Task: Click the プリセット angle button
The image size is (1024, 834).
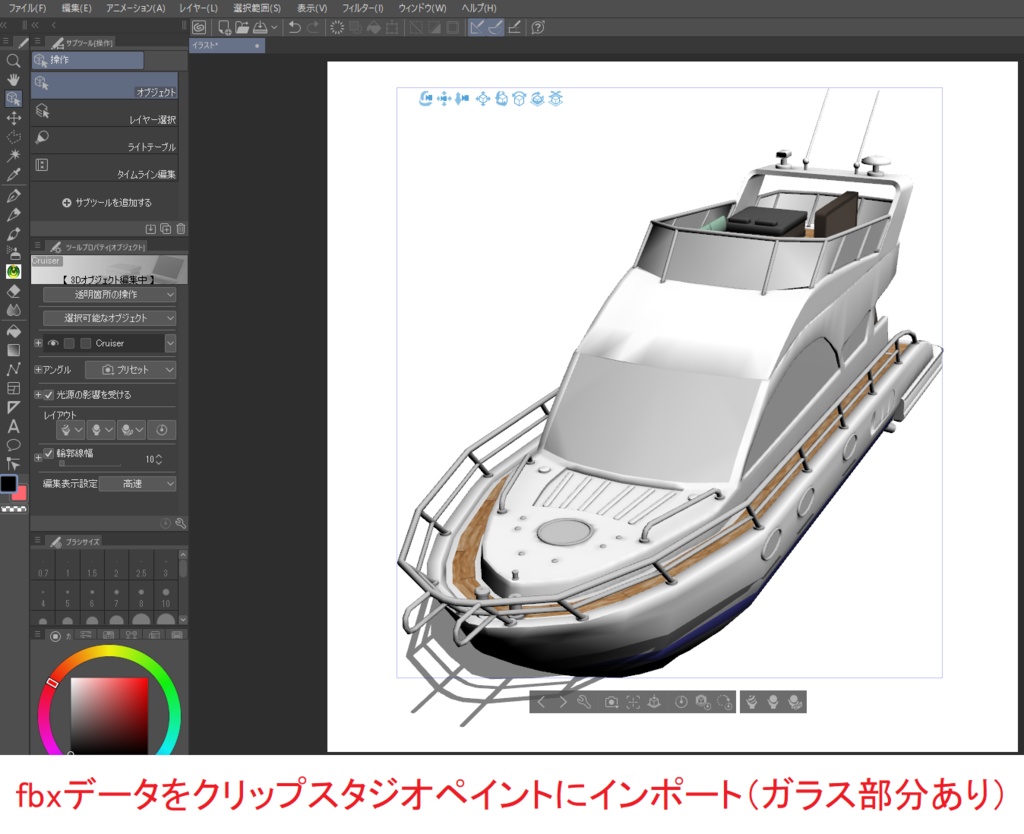Action: pos(130,370)
